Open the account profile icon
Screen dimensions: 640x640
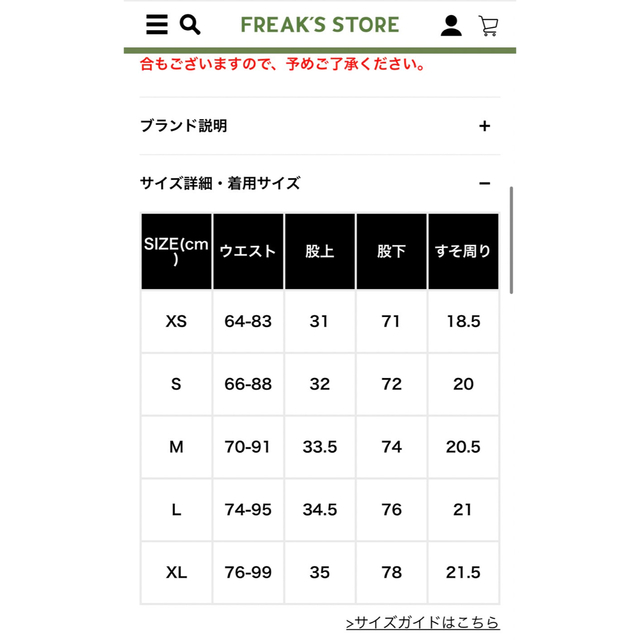[451, 26]
